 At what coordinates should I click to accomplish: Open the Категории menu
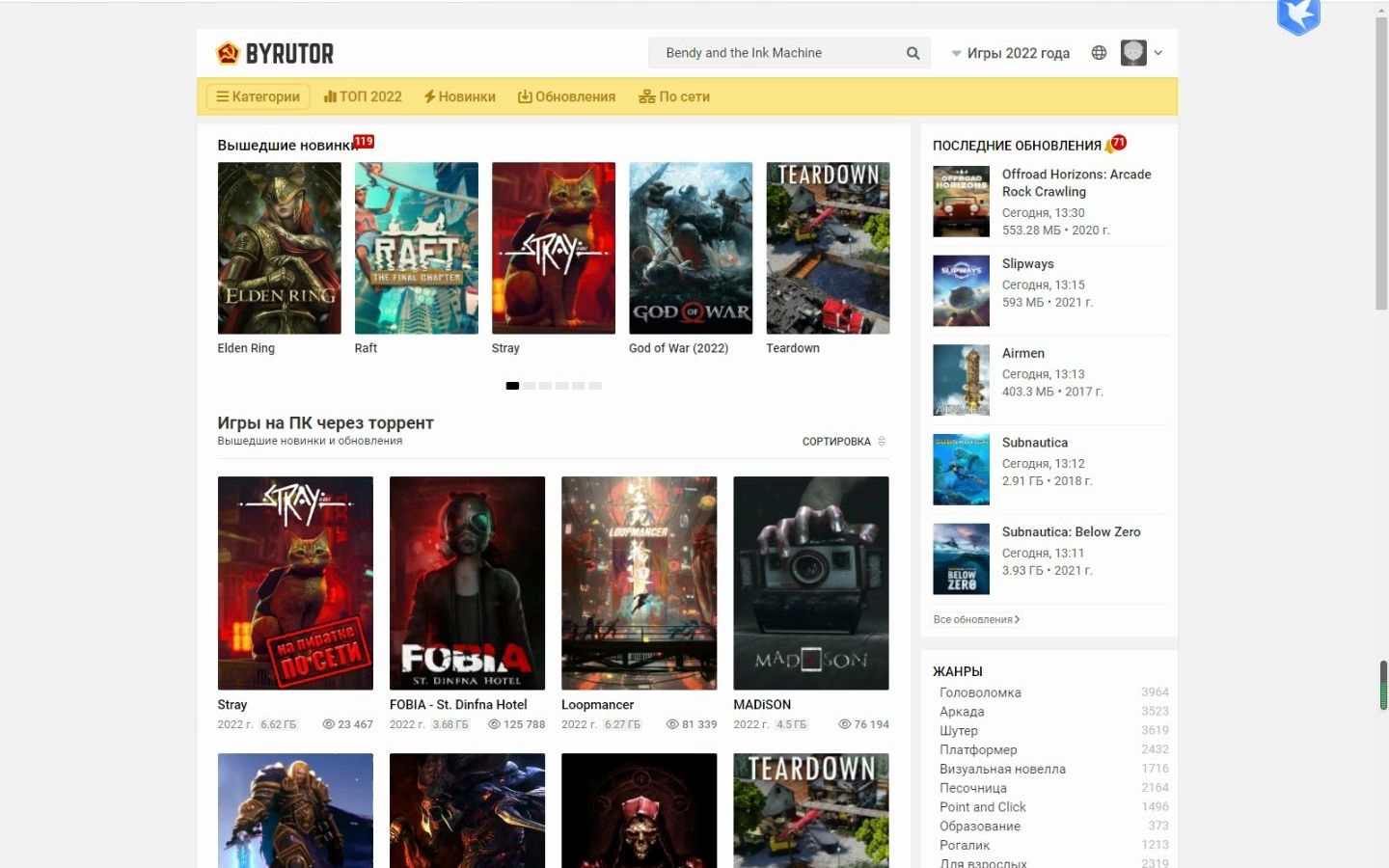258,96
